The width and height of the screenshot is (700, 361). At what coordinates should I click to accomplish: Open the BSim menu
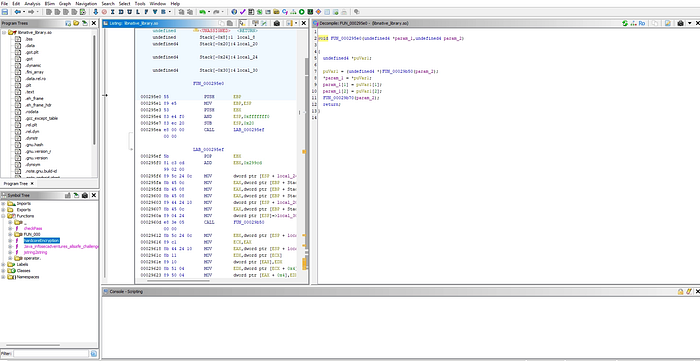coord(49,3)
